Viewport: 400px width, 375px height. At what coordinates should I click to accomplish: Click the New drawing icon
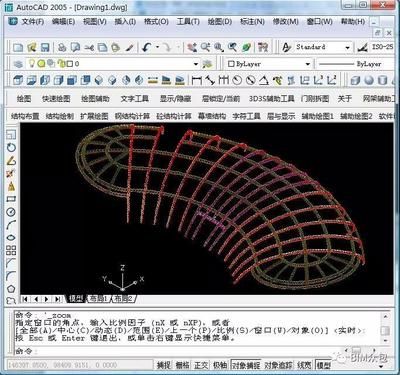point(18,47)
